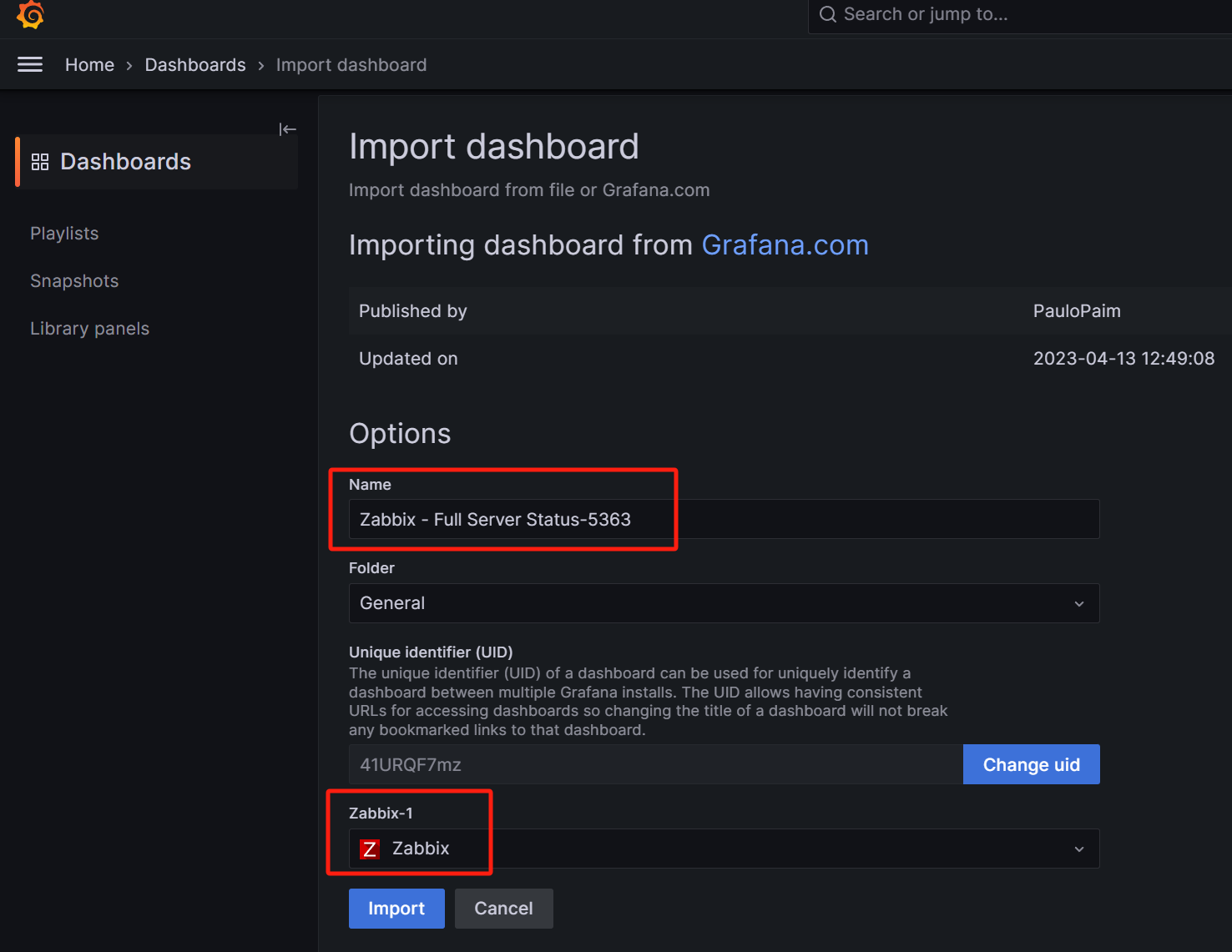1232x952 pixels.
Task: Click the Unique identifier (UID) label
Action: click(x=431, y=652)
